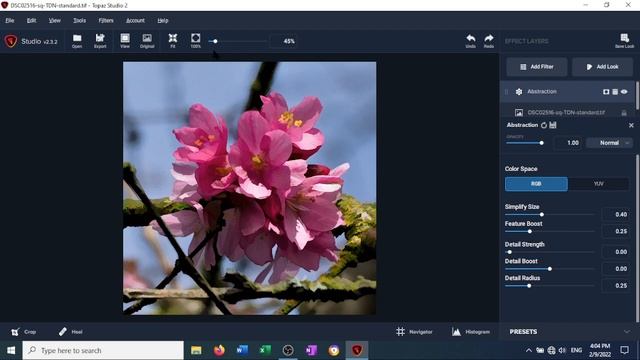Select the DSC02516 base image layer
The height and width of the screenshot is (360, 640).
[x=567, y=112]
